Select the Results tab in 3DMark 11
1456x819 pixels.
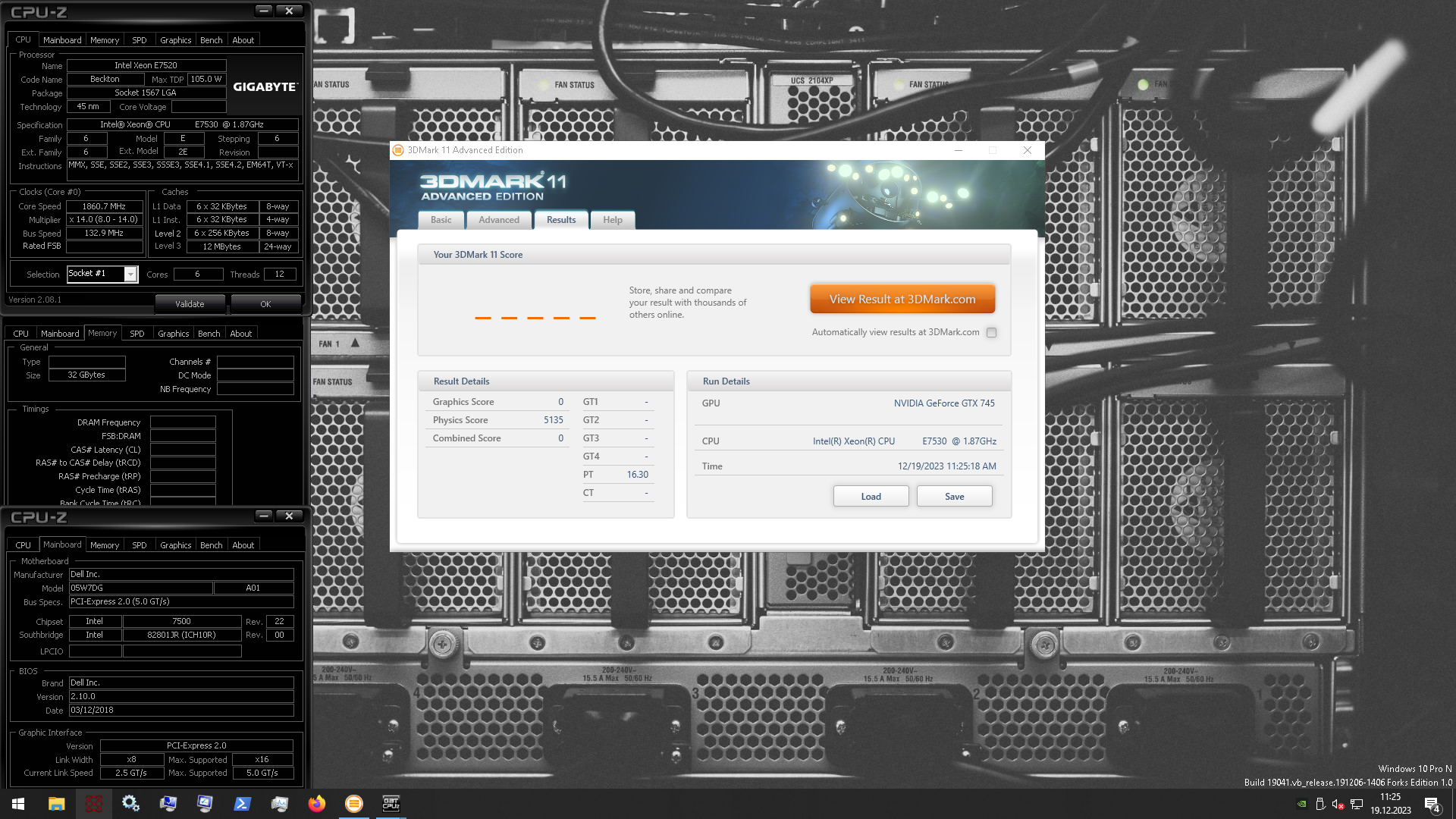(x=561, y=220)
